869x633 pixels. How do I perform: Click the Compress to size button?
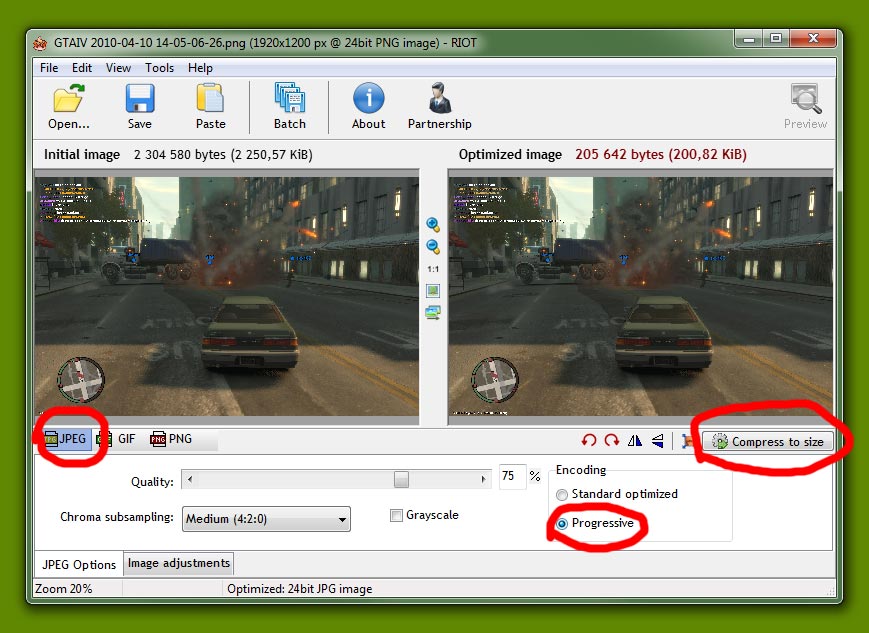768,441
